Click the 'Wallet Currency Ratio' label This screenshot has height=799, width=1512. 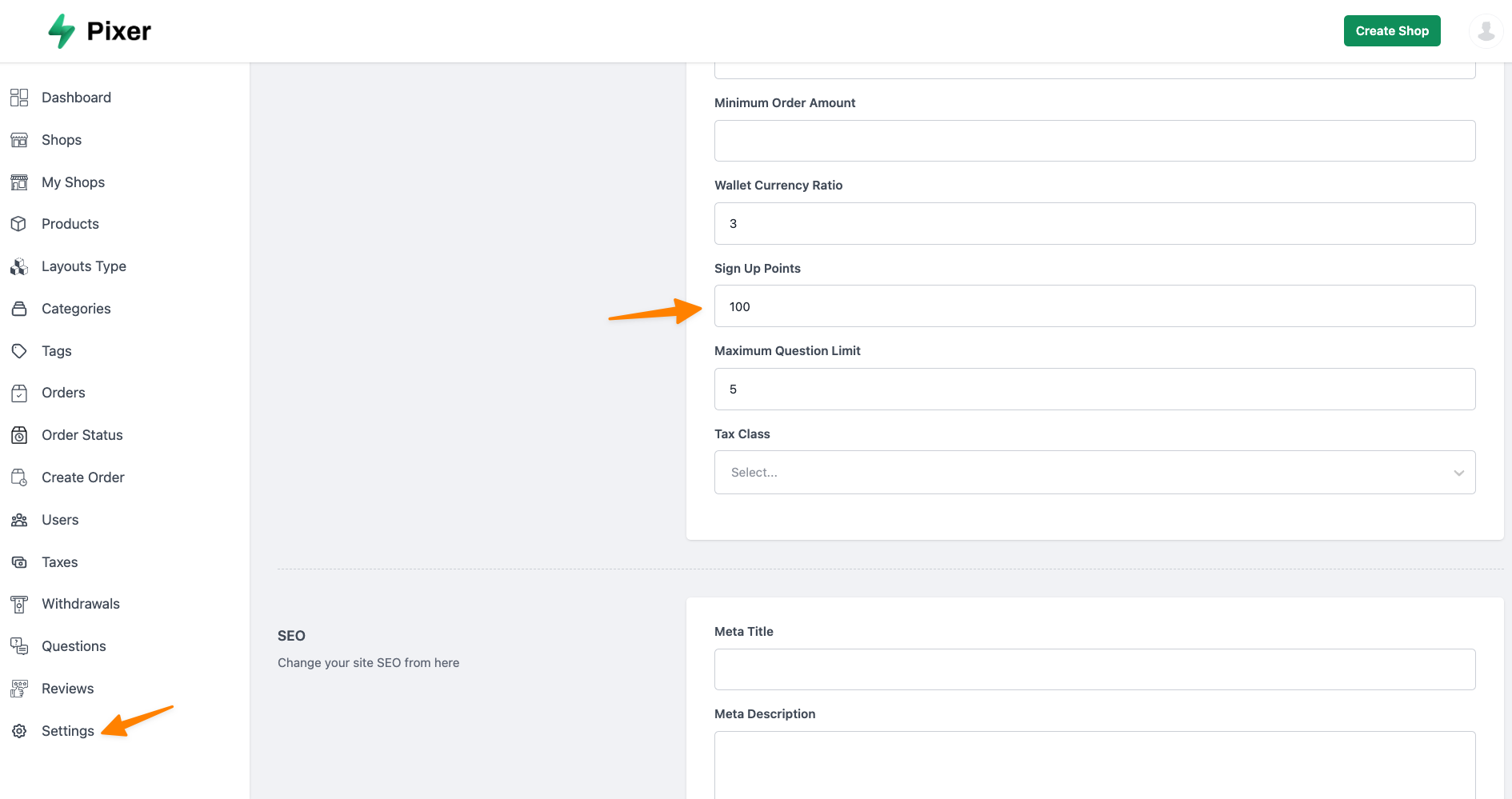click(778, 186)
